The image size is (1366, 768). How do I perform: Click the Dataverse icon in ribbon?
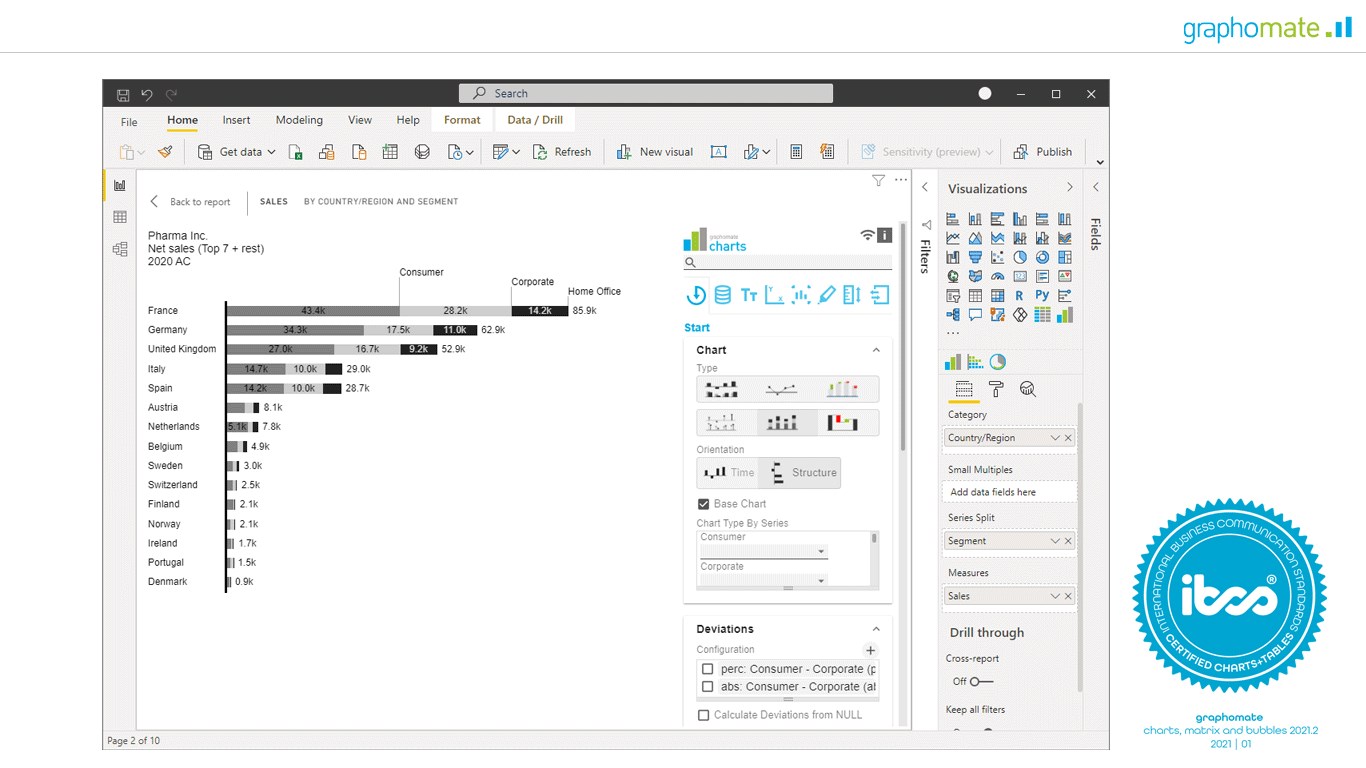pos(422,152)
